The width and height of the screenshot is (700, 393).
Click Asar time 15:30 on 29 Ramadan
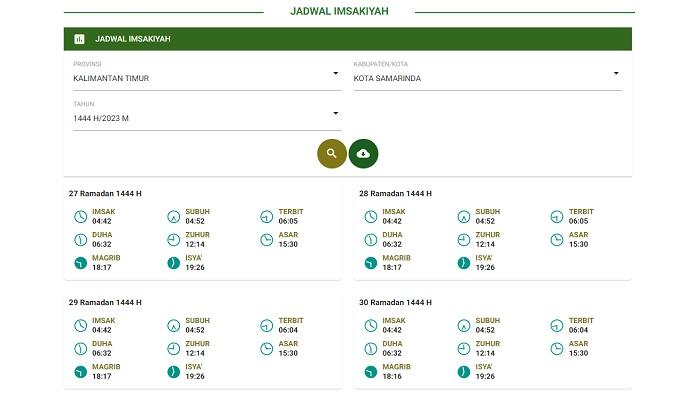tap(288, 353)
